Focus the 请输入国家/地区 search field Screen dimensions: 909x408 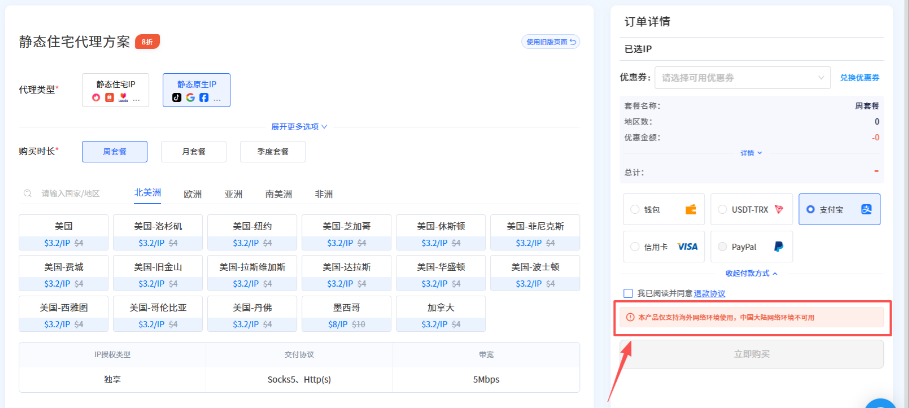(x=71, y=194)
